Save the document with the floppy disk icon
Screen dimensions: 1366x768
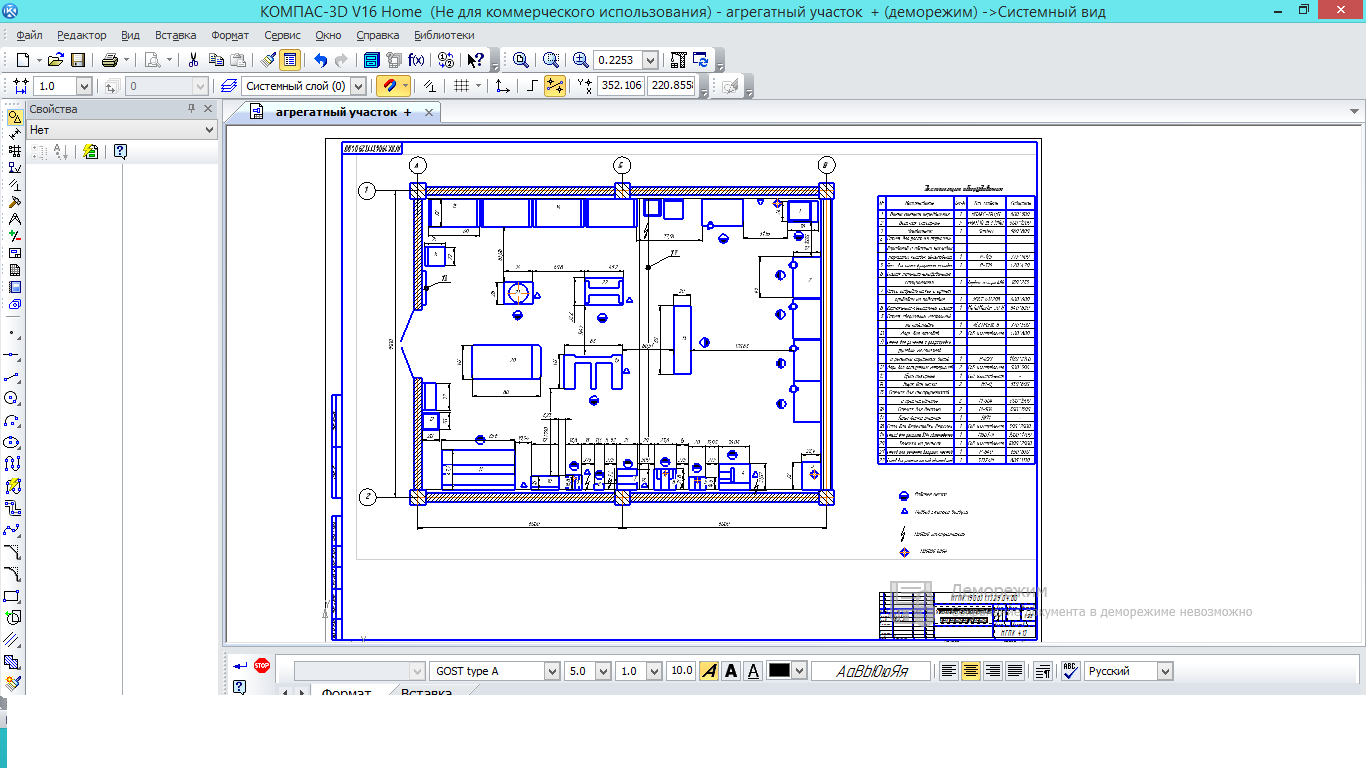coord(77,60)
